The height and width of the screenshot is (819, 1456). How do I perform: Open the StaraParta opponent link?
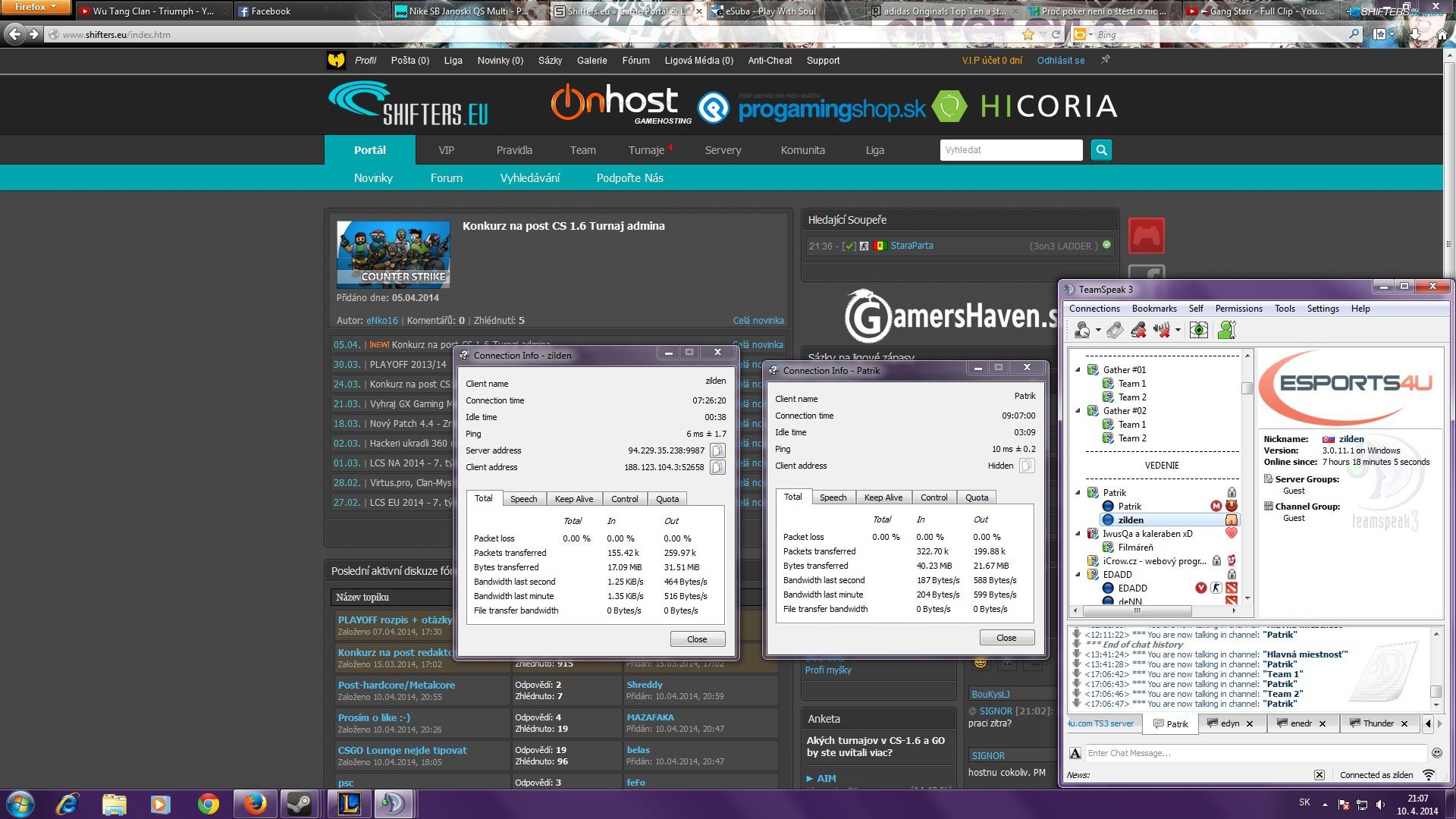pyautogui.click(x=912, y=246)
